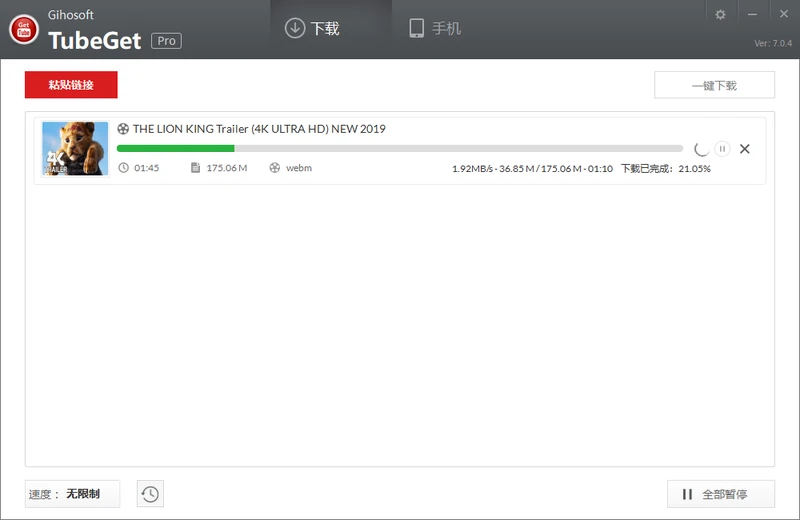Open the 手机 phone tab

click(x=435, y=29)
